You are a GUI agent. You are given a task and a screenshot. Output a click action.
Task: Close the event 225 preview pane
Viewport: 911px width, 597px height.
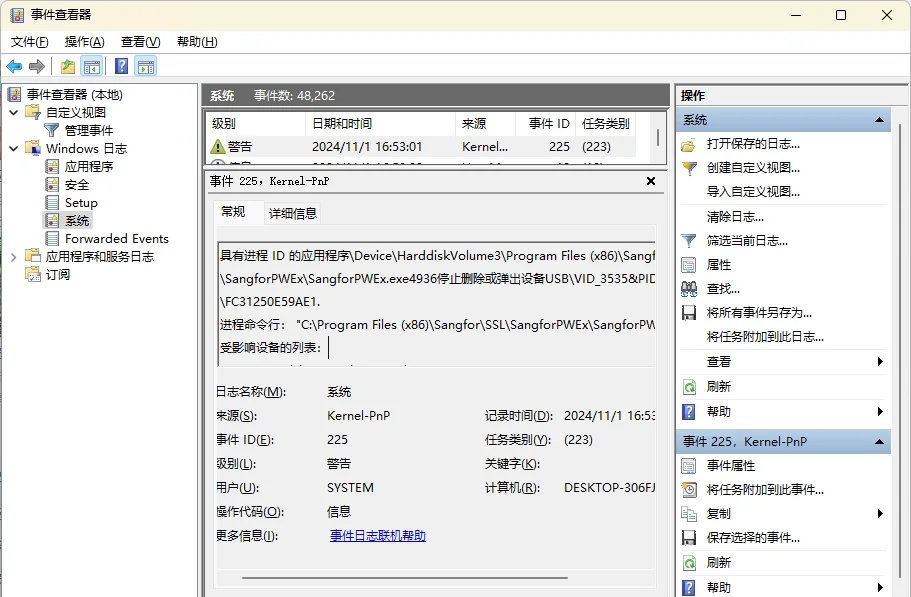click(x=651, y=181)
